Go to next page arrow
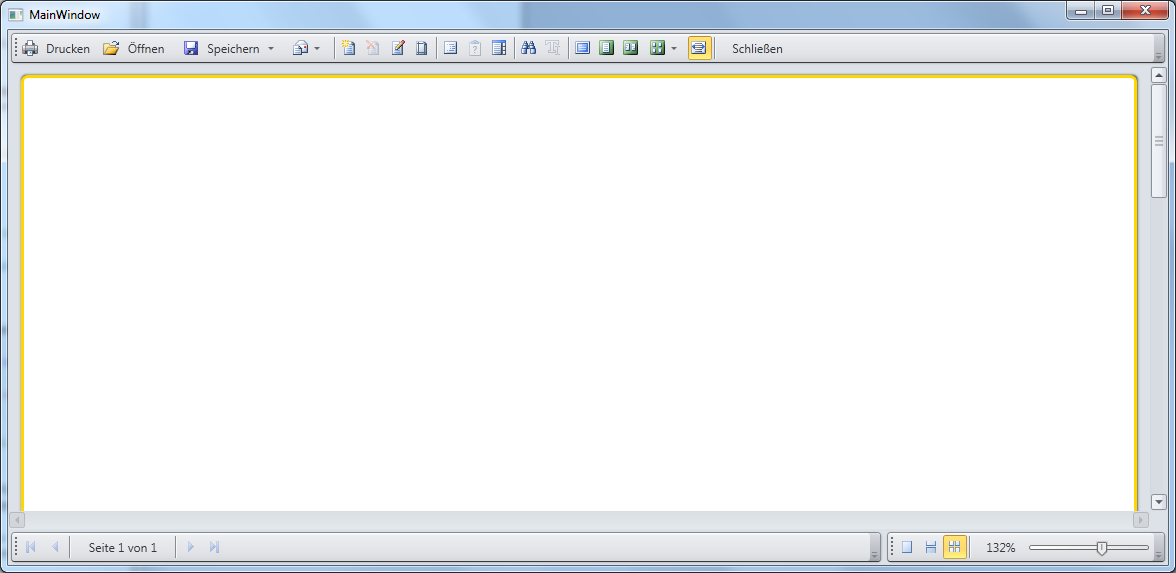The height and width of the screenshot is (573, 1176). pos(190,548)
